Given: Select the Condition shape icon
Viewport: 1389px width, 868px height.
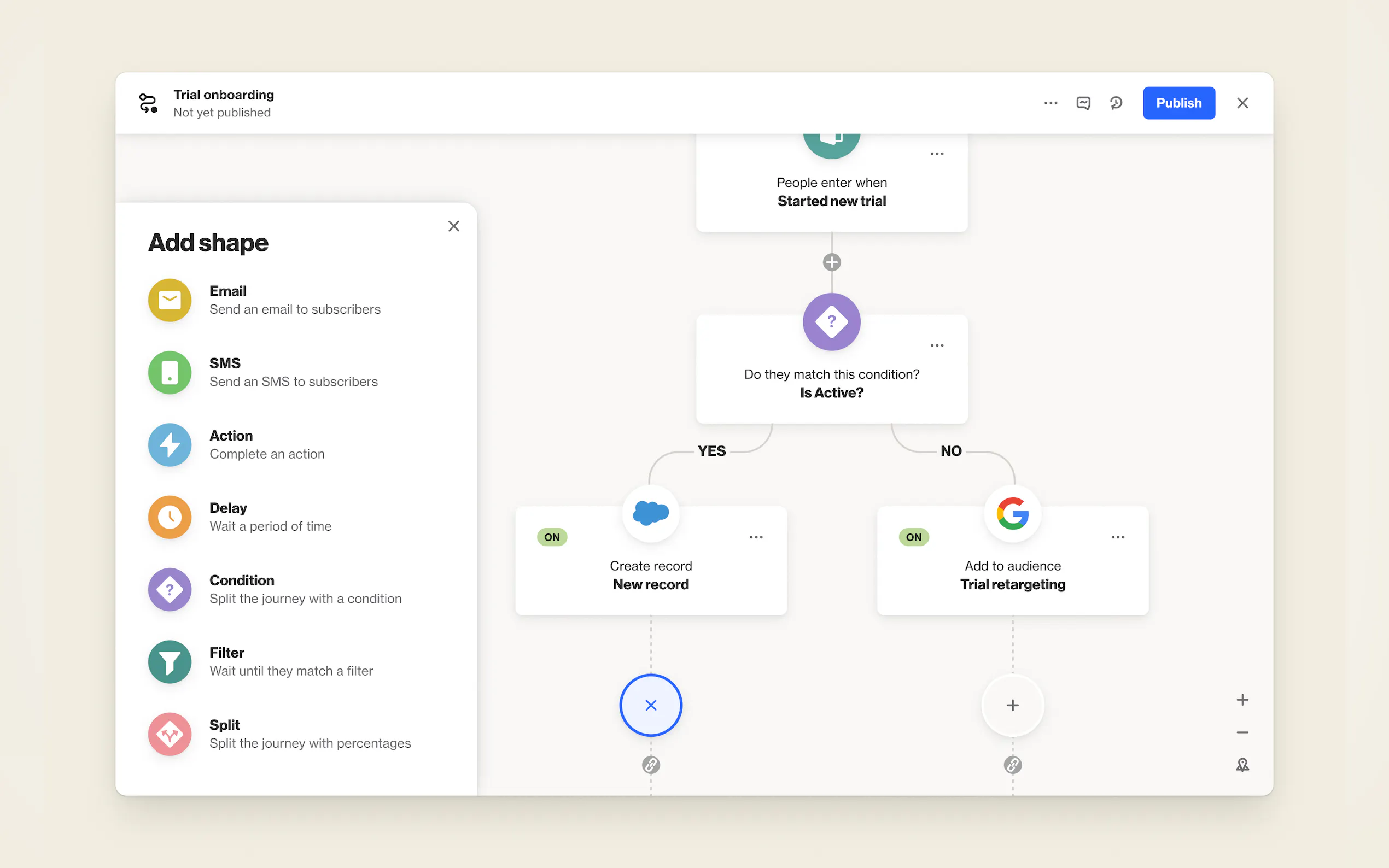Looking at the screenshot, I should pos(170,590).
